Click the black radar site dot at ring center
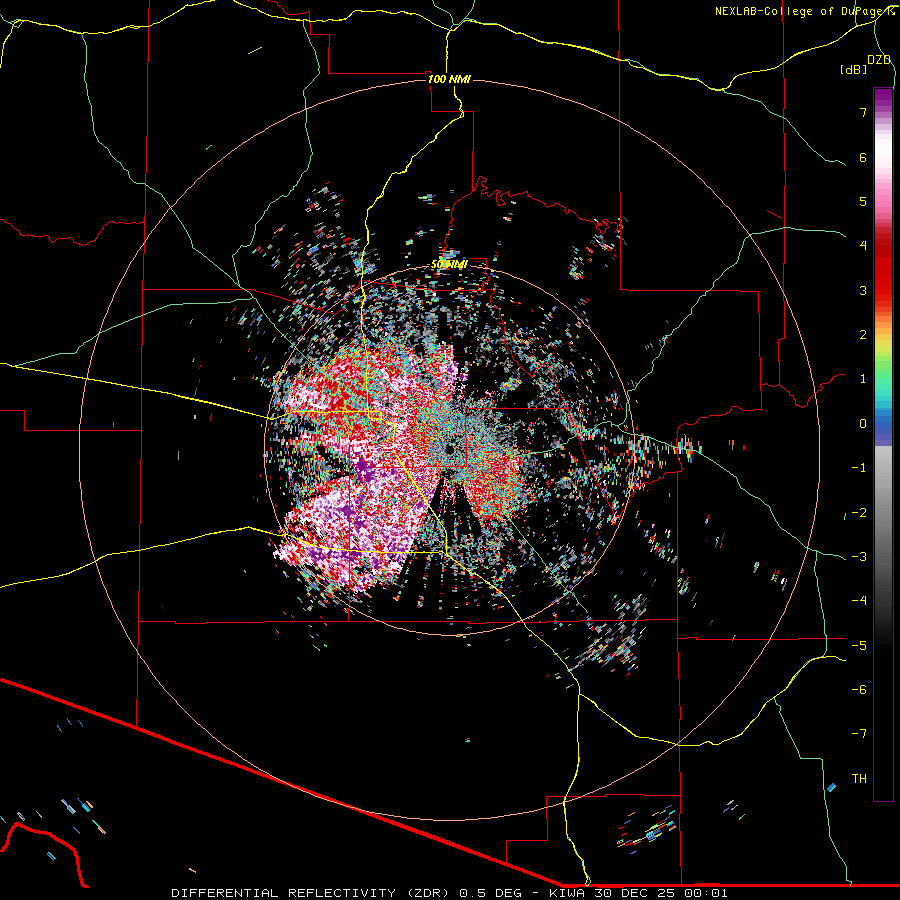This screenshot has width=900, height=900. click(449, 450)
